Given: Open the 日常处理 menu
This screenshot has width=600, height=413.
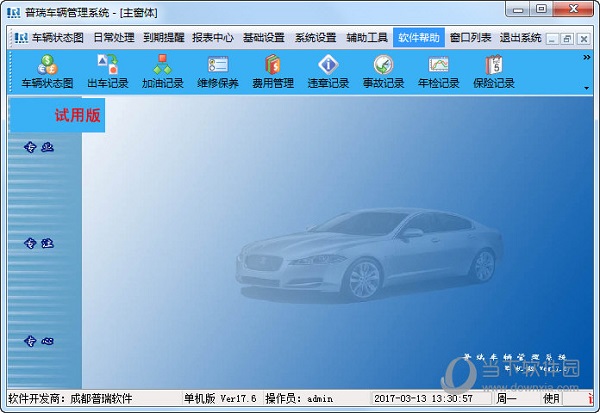Looking at the screenshot, I should (x=114, y=38).
